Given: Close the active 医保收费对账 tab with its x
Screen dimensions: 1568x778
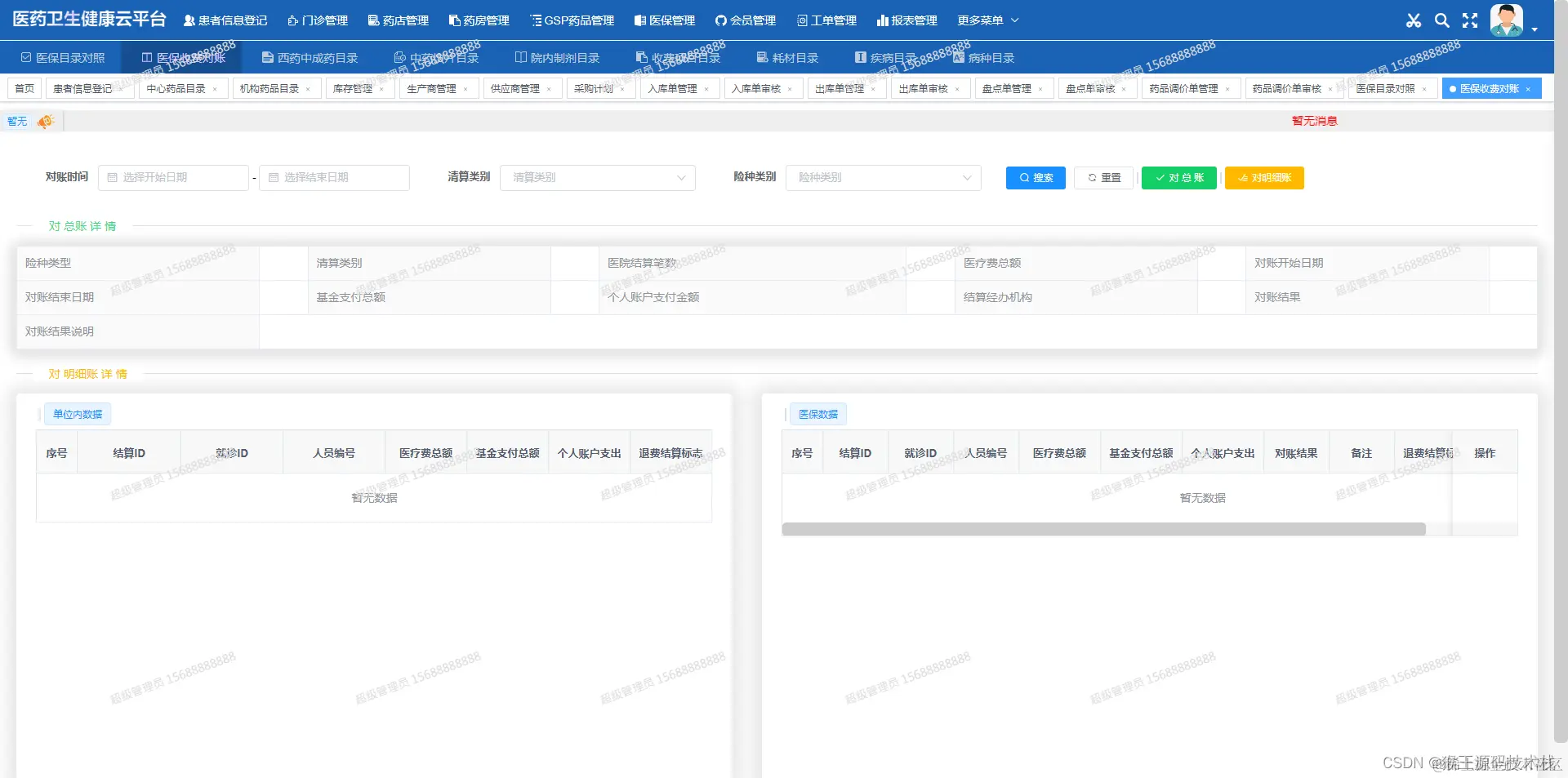Looking at the screenshot, I should click(1528, 89).
